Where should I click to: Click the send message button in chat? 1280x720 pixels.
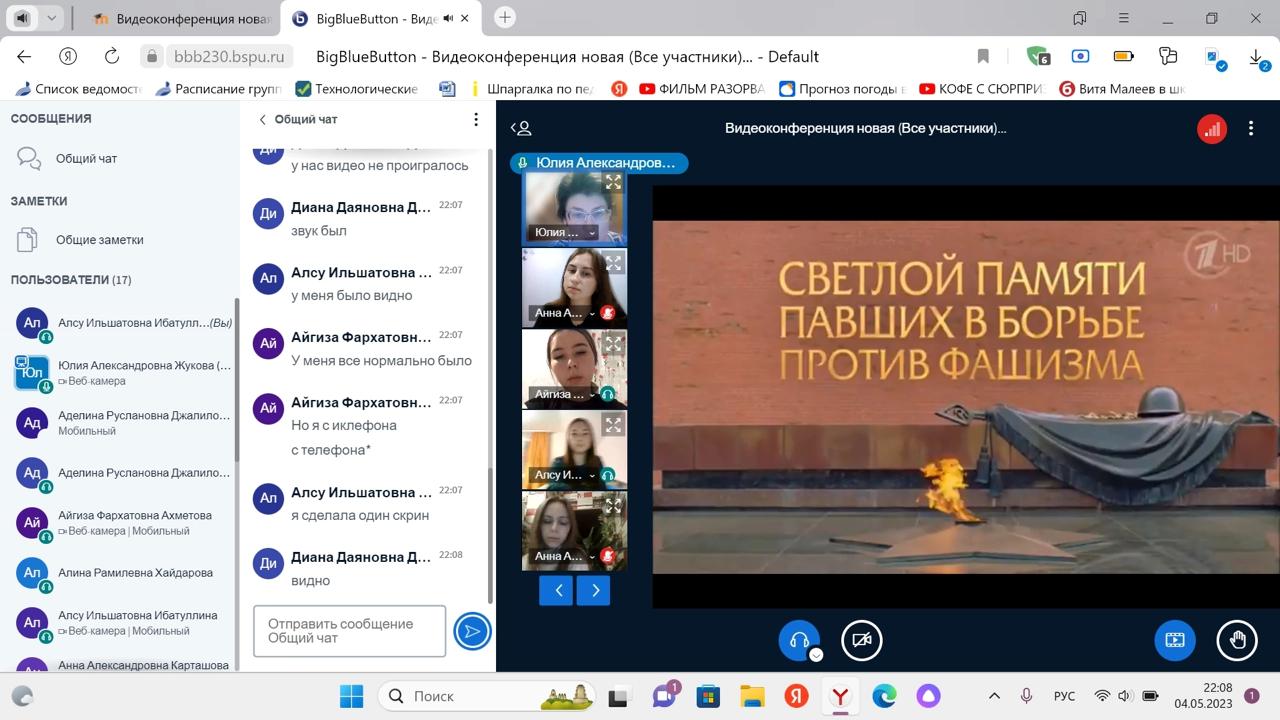[472, 631]
